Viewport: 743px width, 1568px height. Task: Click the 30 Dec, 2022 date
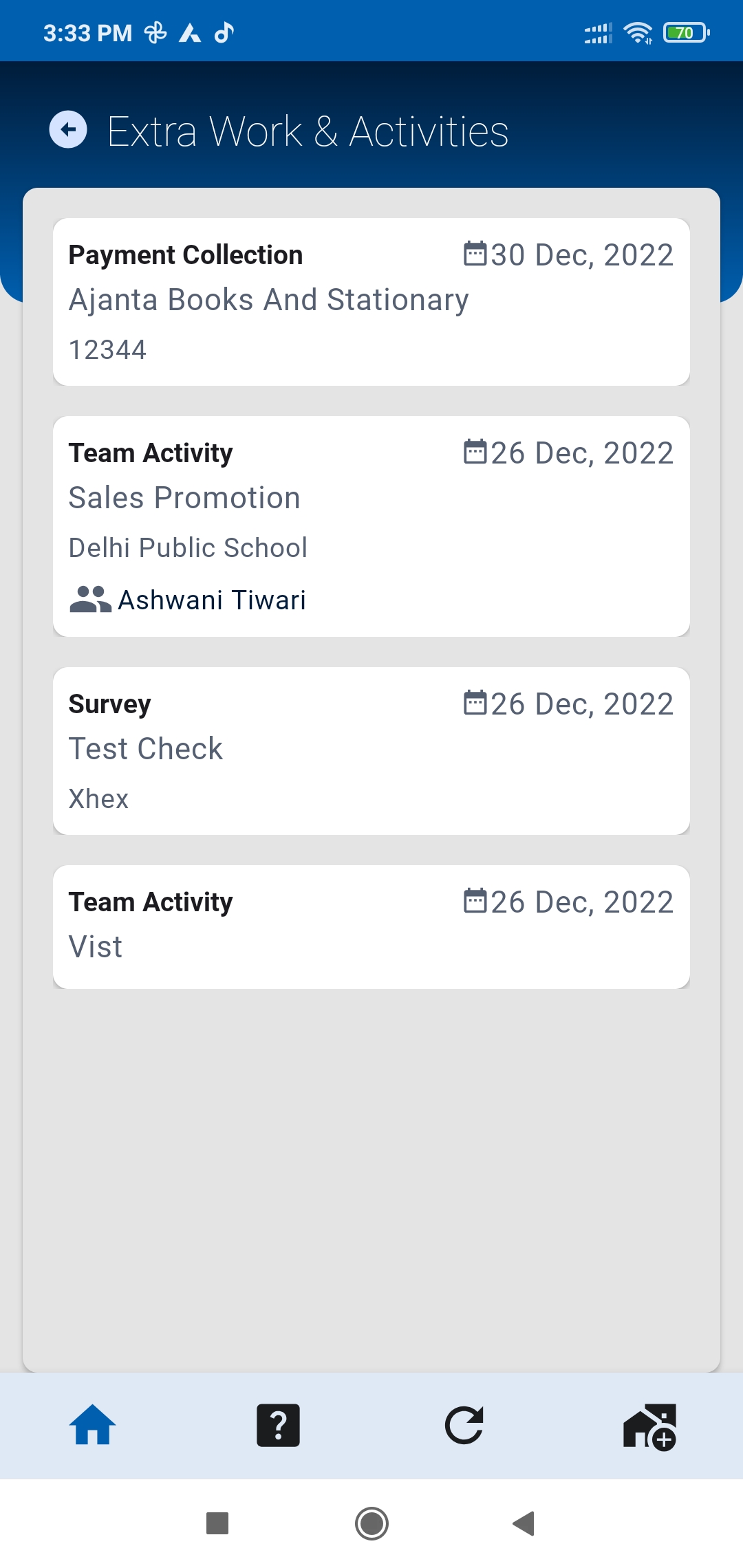pos(582,254)
